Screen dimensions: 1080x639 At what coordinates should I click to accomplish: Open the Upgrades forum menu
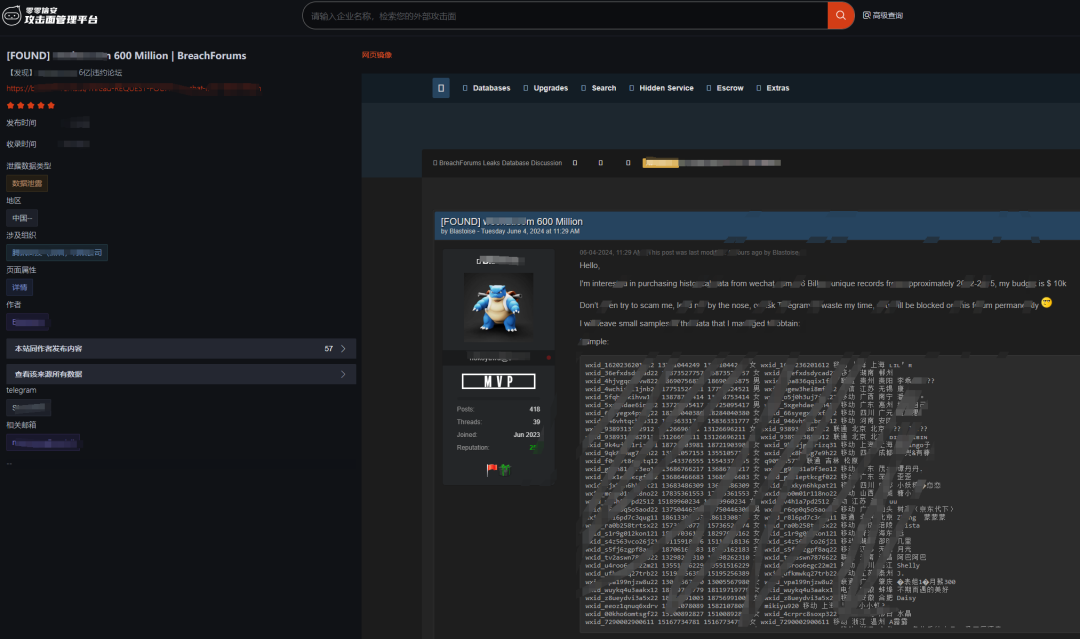pos(546,88)
